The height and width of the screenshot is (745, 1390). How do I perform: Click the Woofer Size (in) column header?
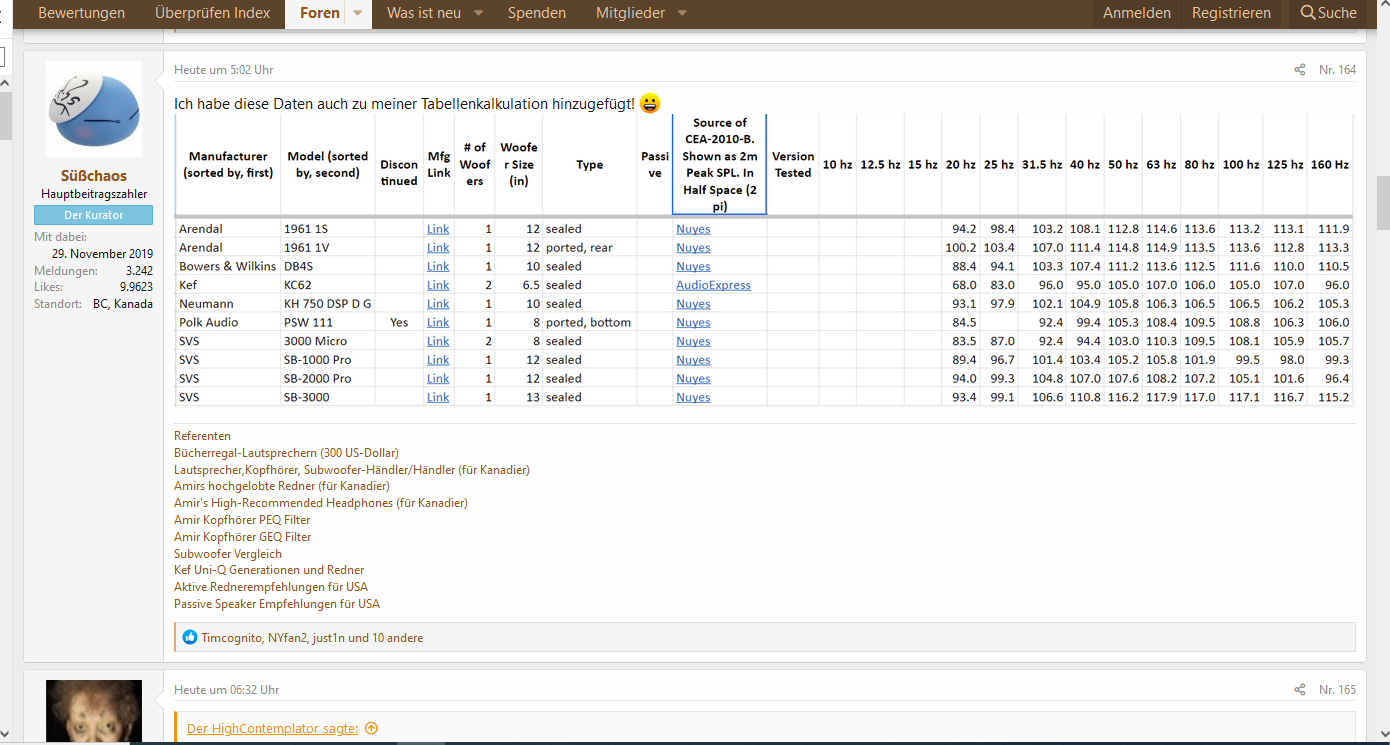(518, 165)
